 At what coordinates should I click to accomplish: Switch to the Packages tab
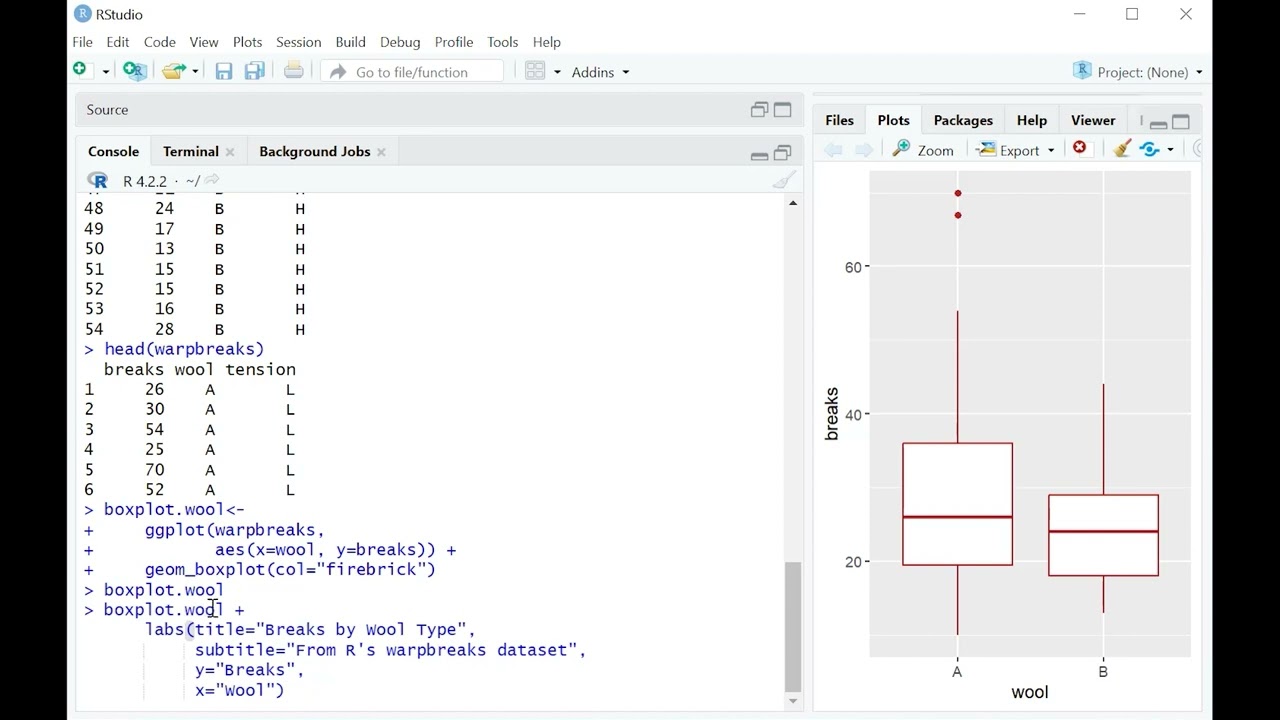tap(963, 120)
